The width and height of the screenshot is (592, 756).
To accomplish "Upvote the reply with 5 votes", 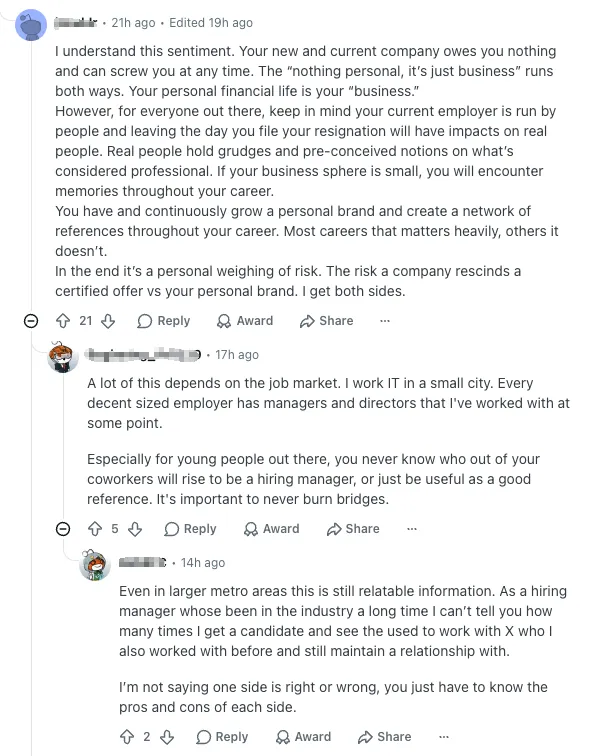I will [x=95, y=529].
